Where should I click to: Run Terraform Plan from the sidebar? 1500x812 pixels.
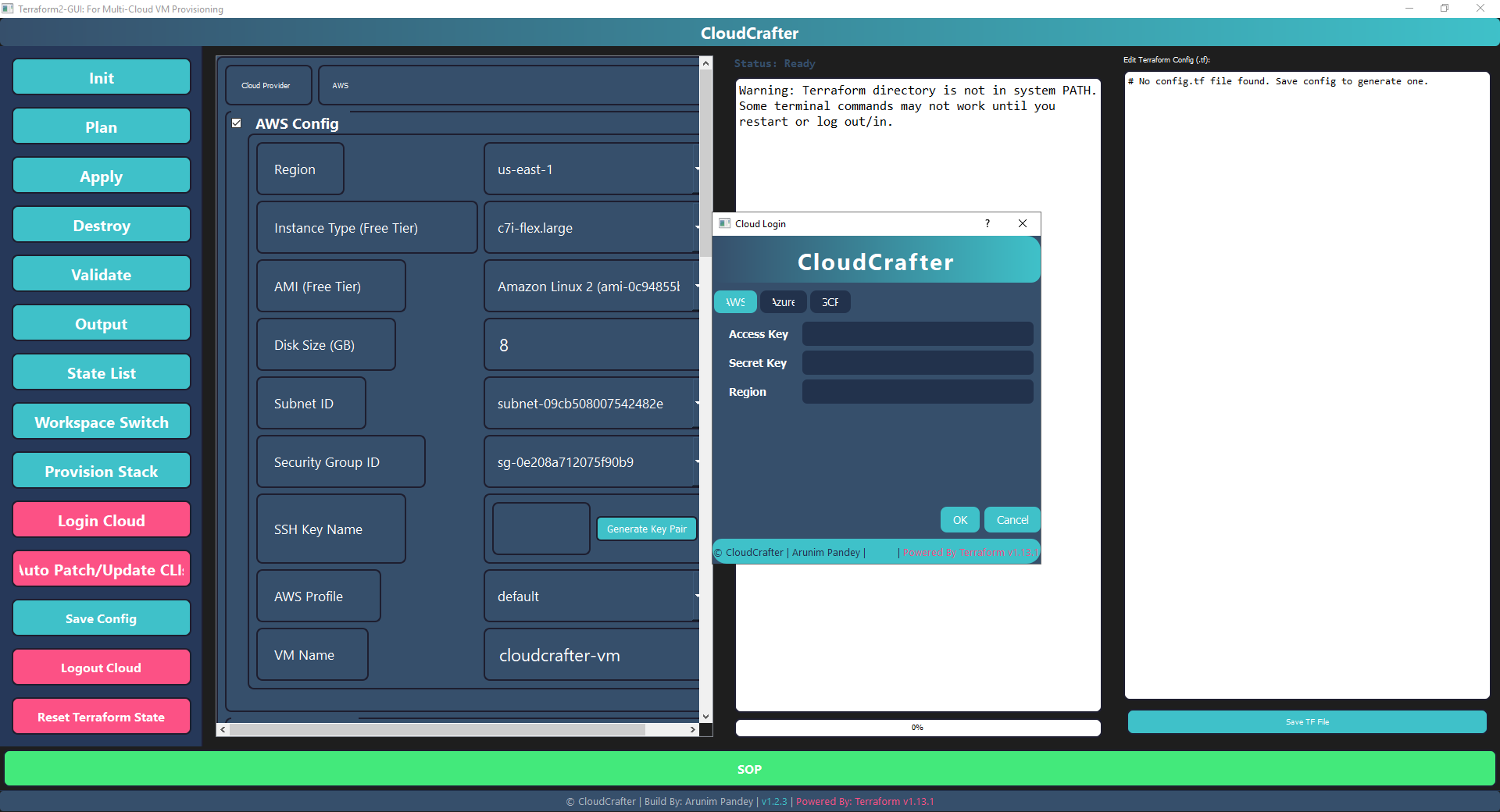coord(101,126)
